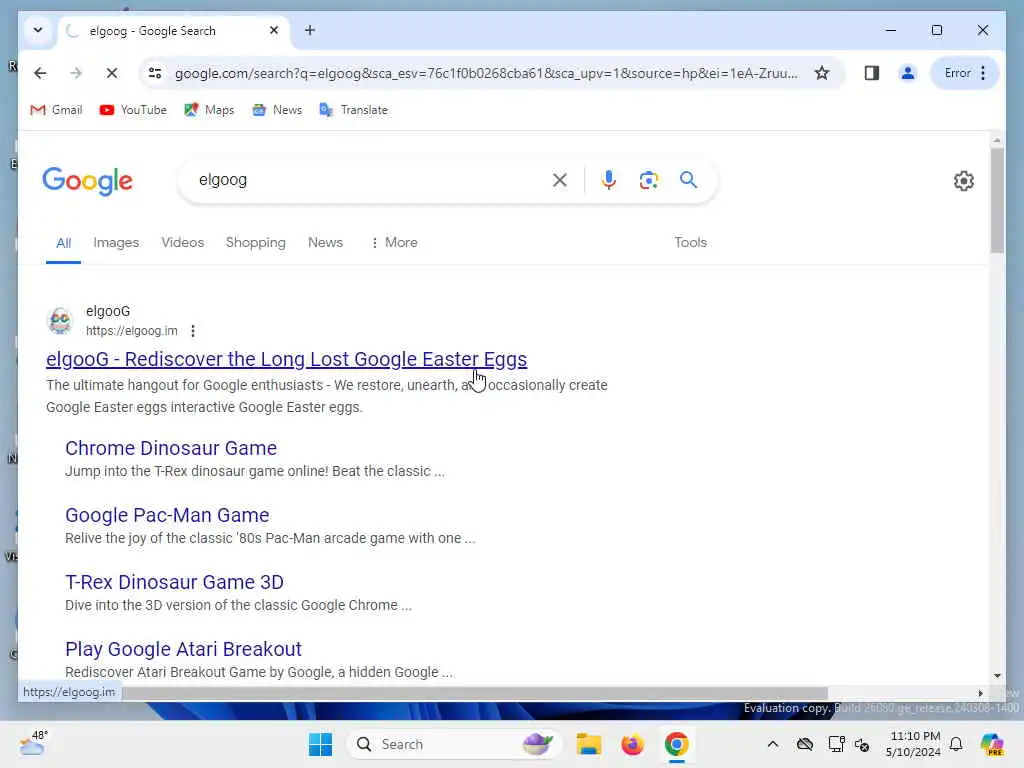
Task: Click the vertical page scrollbar
Action: pos(997,201)
